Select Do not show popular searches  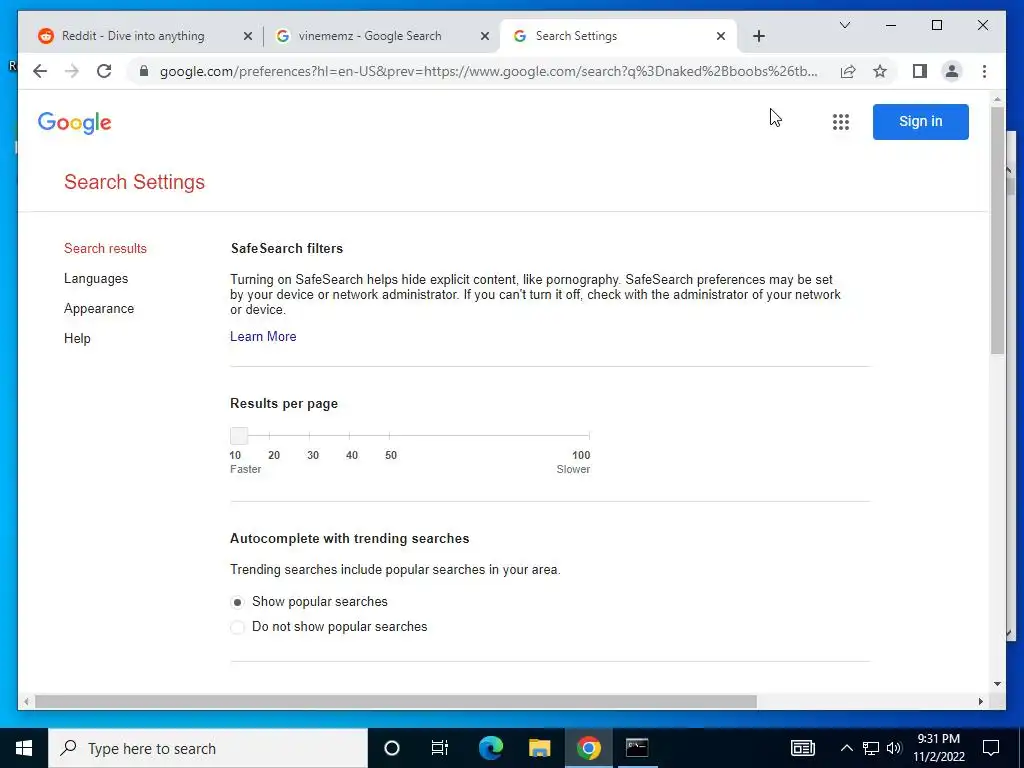237,627
